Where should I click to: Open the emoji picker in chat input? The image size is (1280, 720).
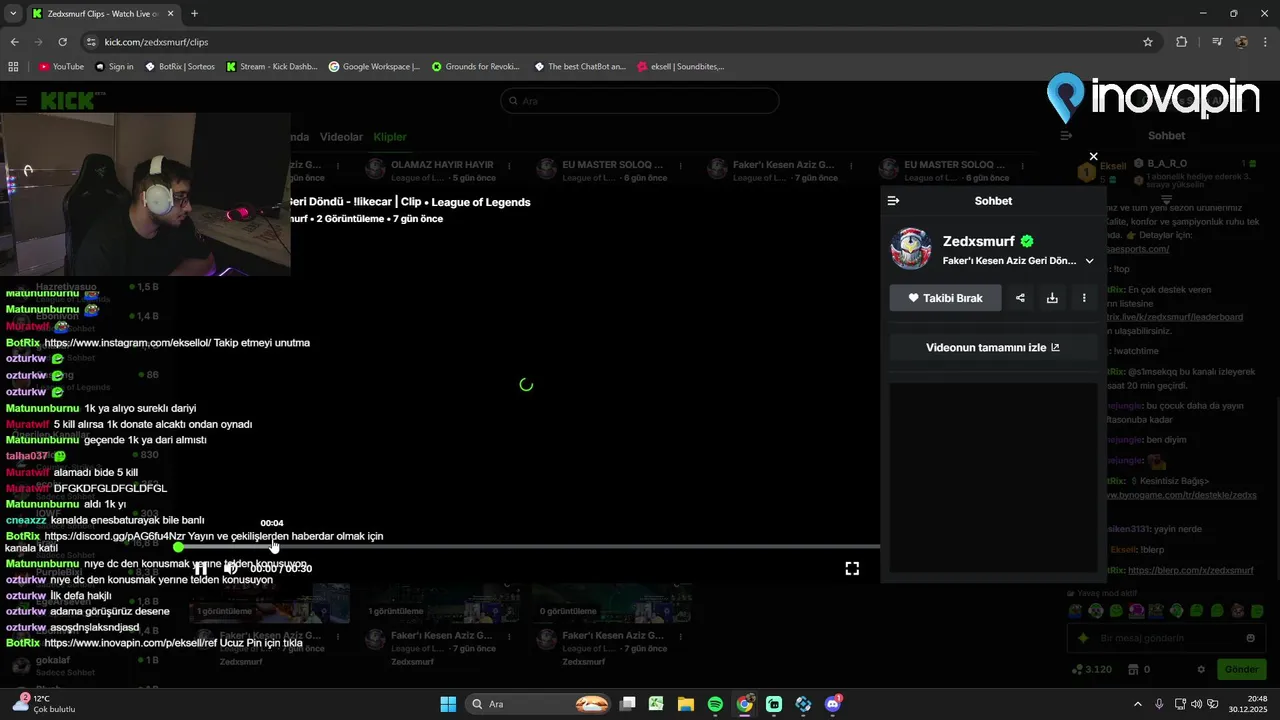click(1250, 638)
